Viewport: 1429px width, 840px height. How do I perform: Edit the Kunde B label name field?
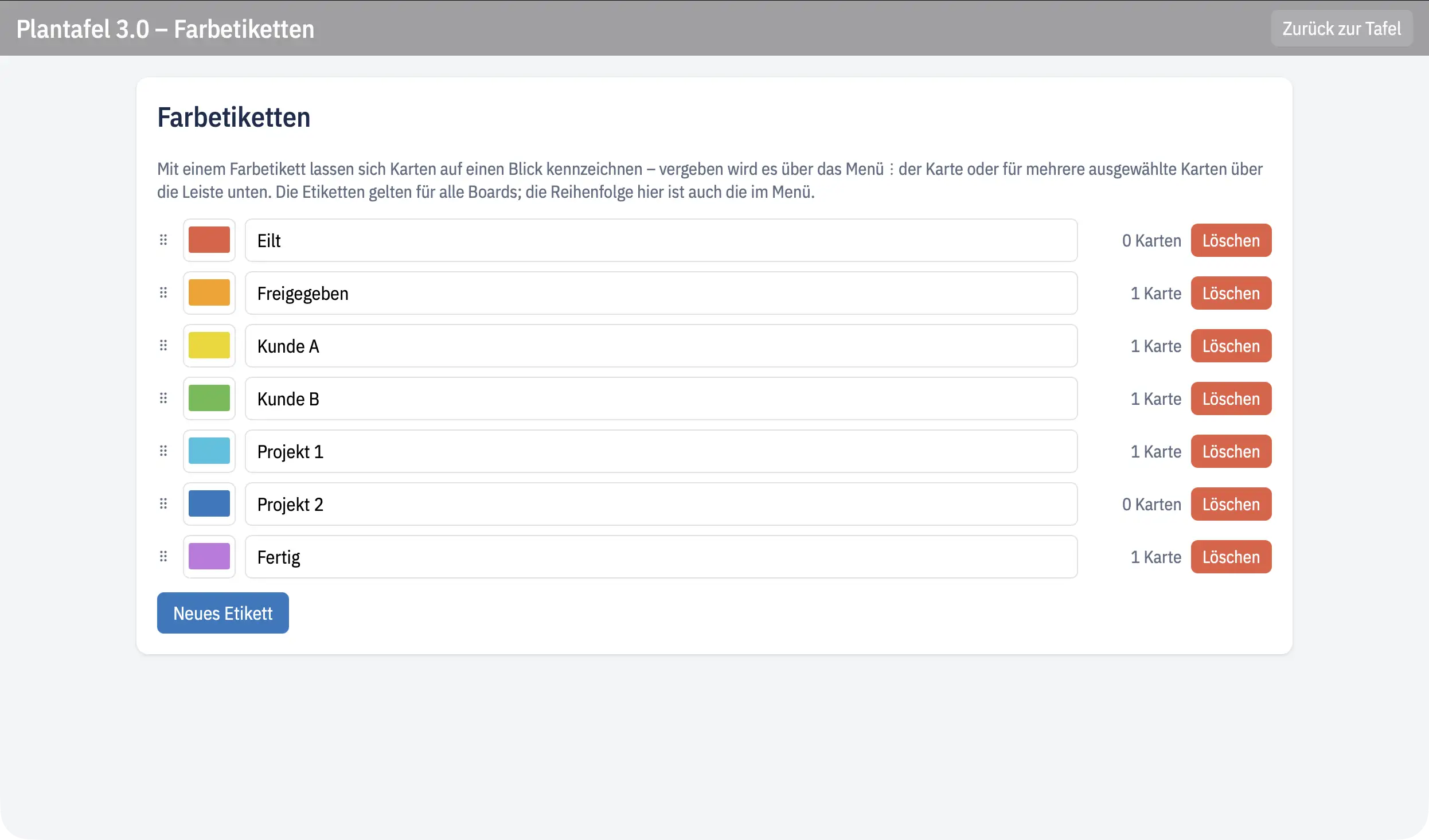point(661,398)
